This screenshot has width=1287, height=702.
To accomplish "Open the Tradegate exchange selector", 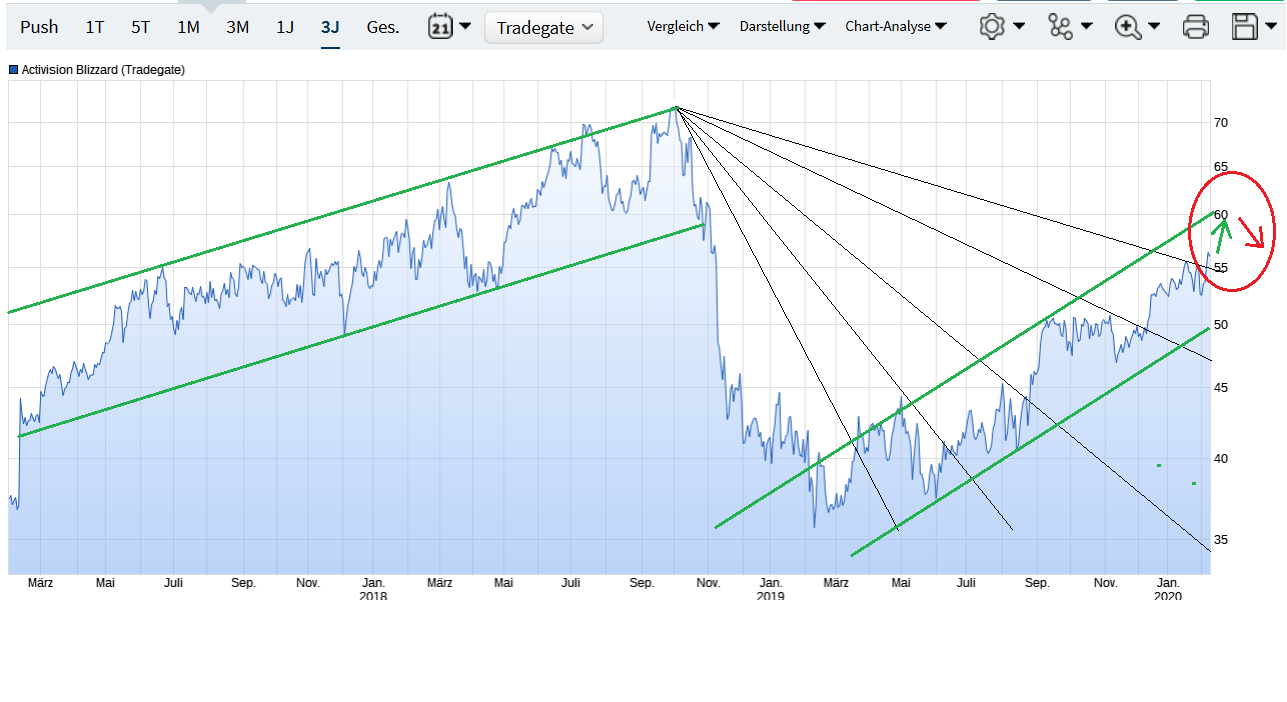I will click(543, 27).
